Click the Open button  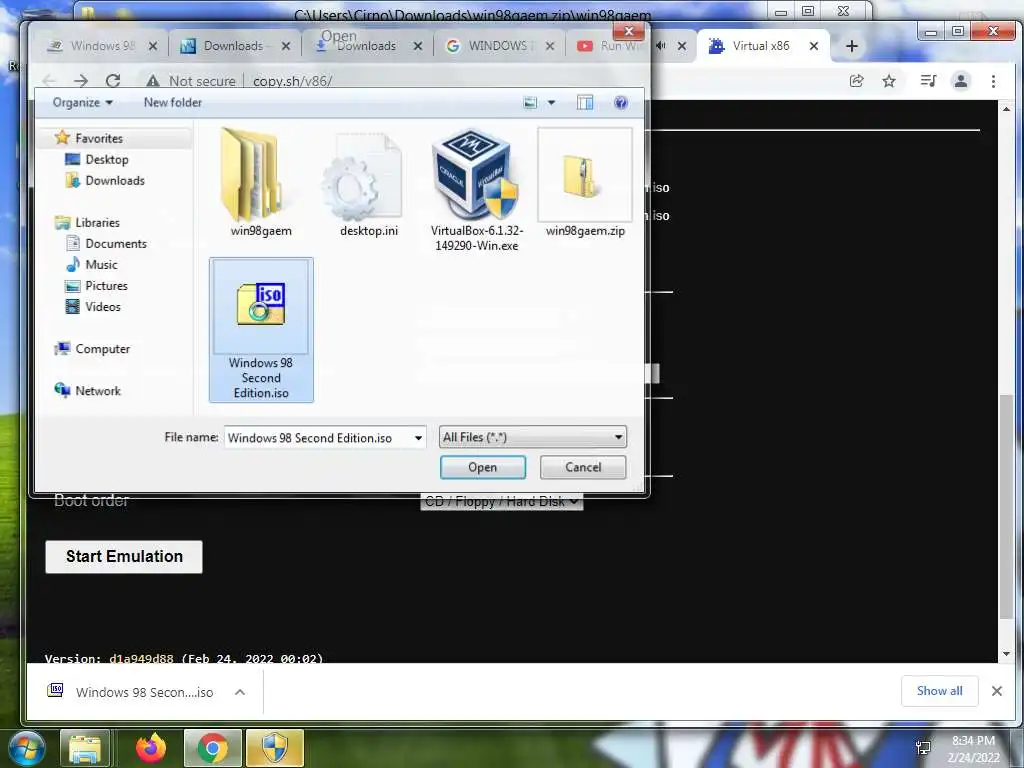pyautogui.click(x=483, y=467)
